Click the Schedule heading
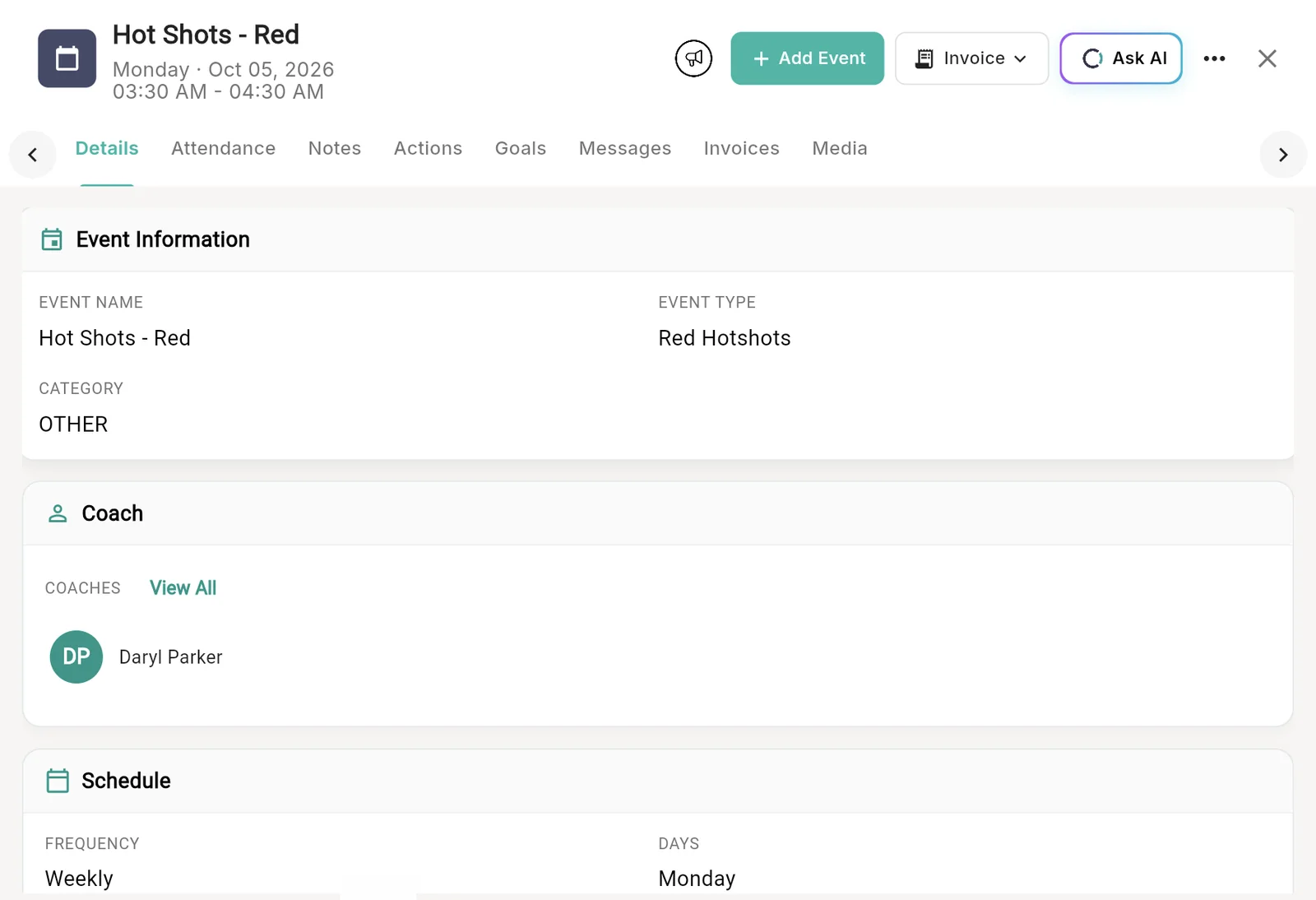The width and height of the screenshot is (1316, 900). click(126, 781)
